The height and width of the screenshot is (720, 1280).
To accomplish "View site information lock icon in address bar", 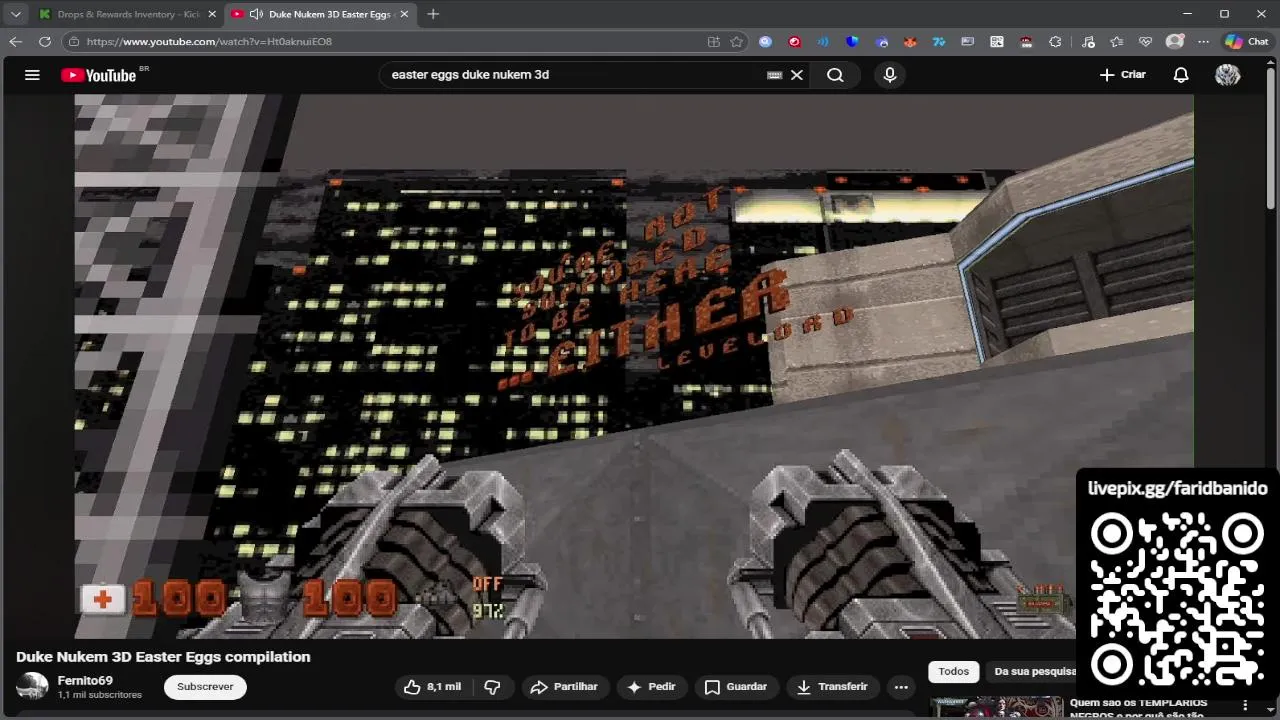I will coord(74,42).
